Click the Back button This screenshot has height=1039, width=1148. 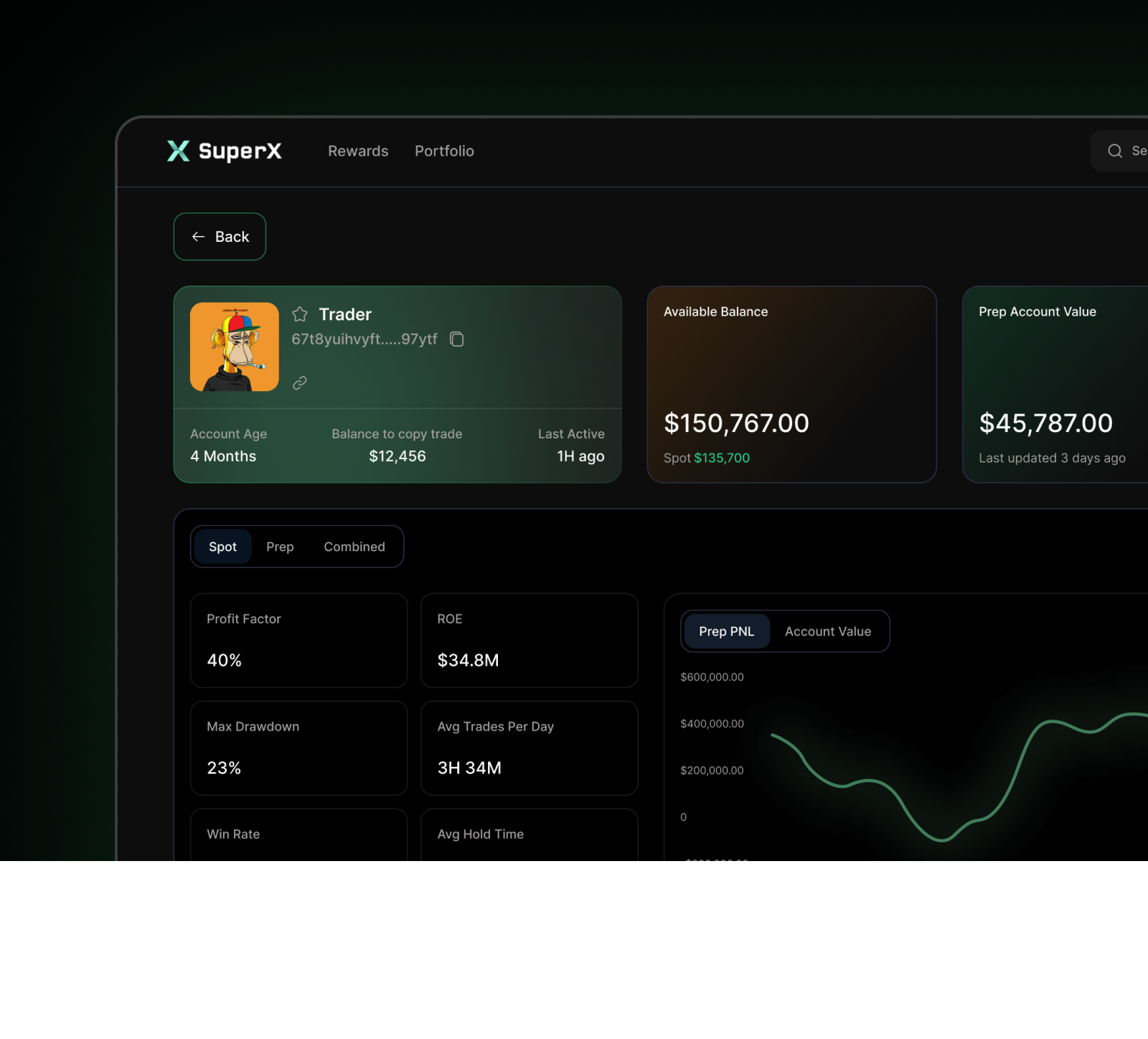click(x=220, y=236)
